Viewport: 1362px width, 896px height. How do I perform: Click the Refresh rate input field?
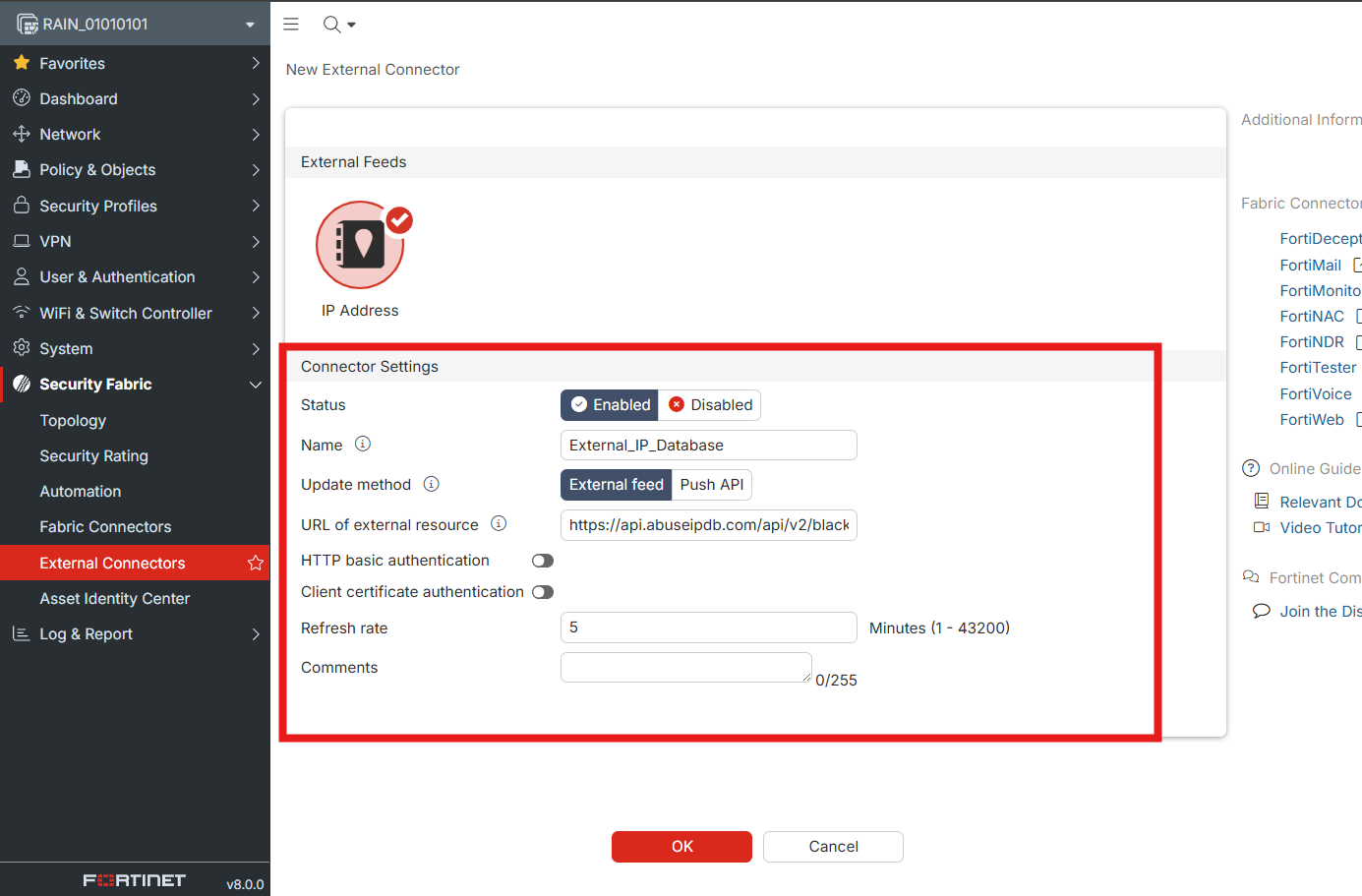point(709,627)
